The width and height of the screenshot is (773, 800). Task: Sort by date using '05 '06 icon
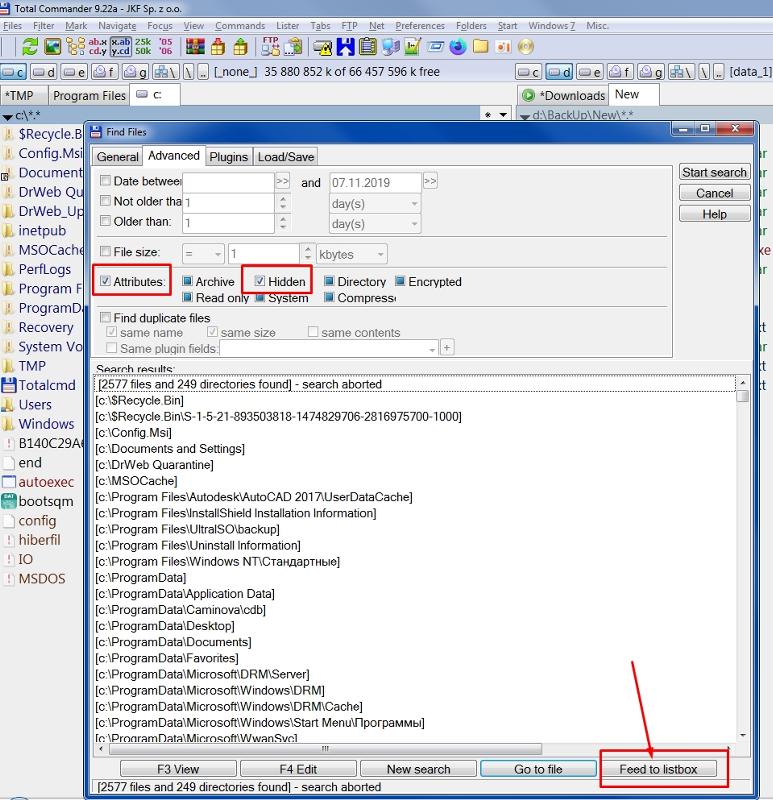(165, 47)
